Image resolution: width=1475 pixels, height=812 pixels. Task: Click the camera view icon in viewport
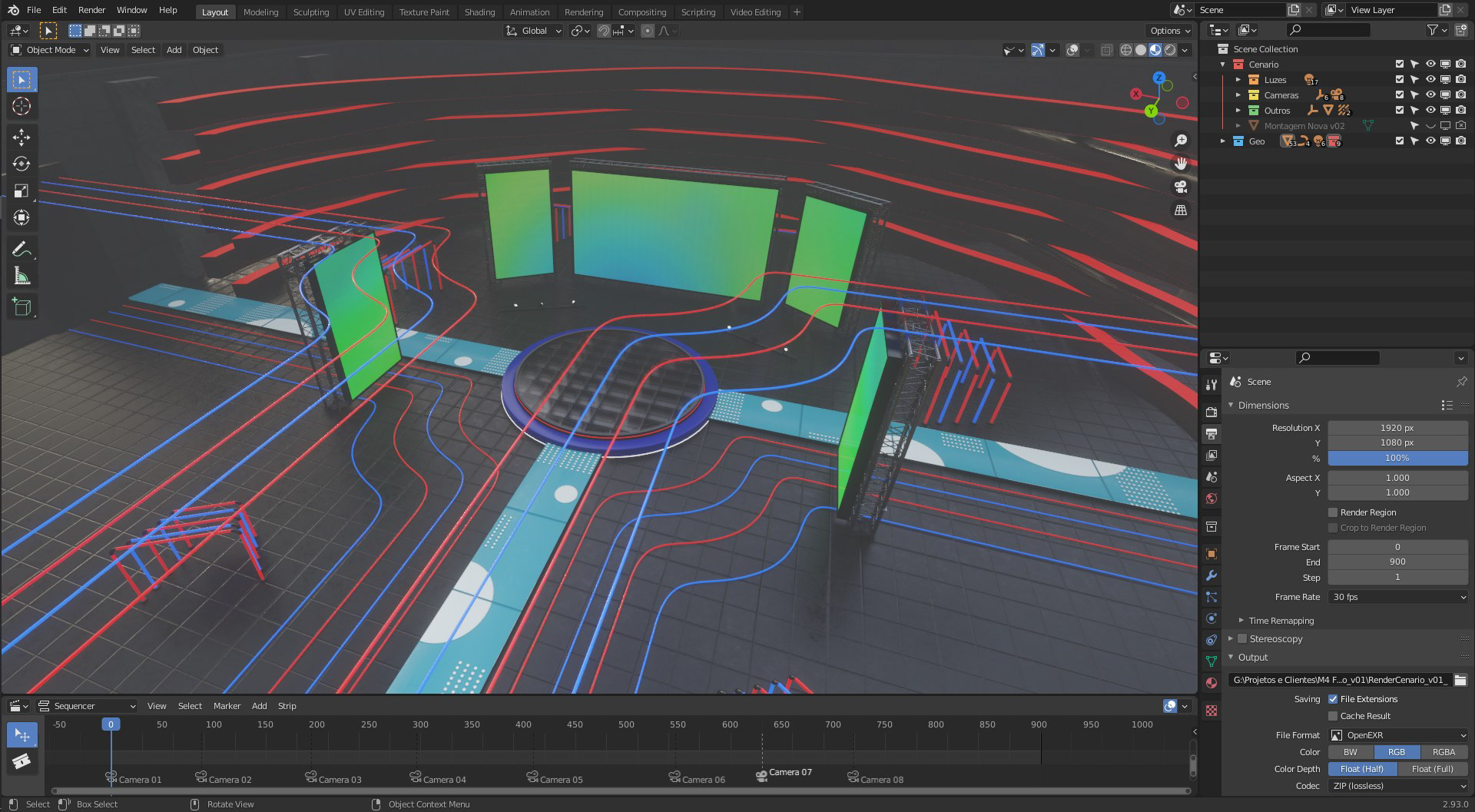1181,187
